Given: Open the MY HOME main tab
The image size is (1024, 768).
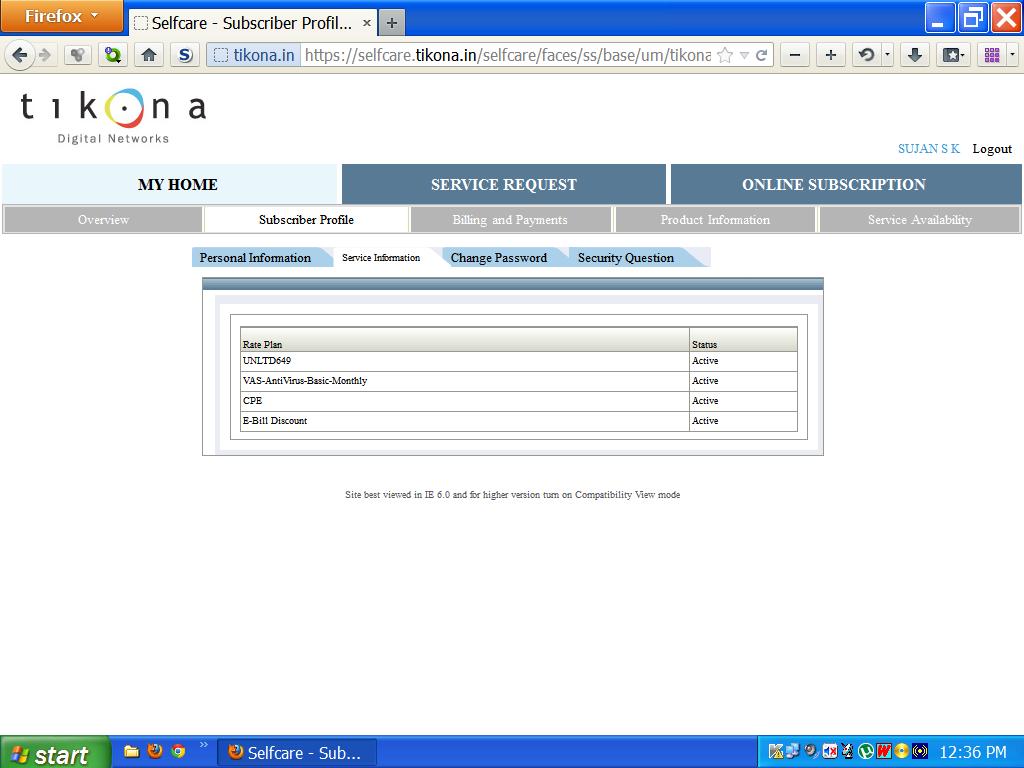Looking at the screenshot, I should click(170, 184).
